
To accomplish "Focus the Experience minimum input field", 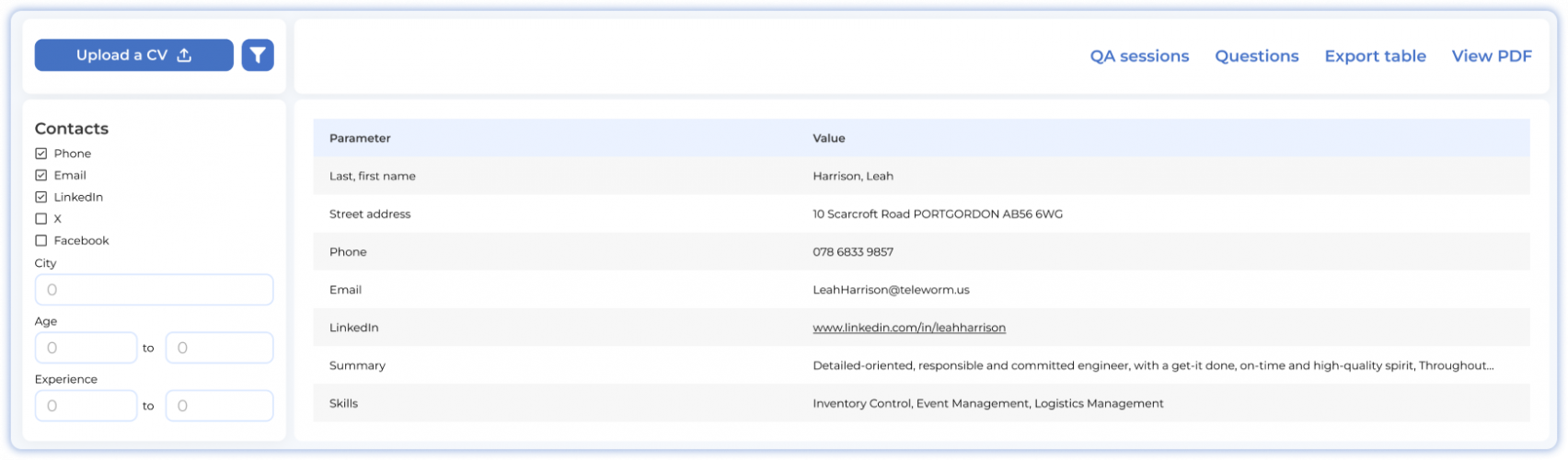I will coord(86,406).
